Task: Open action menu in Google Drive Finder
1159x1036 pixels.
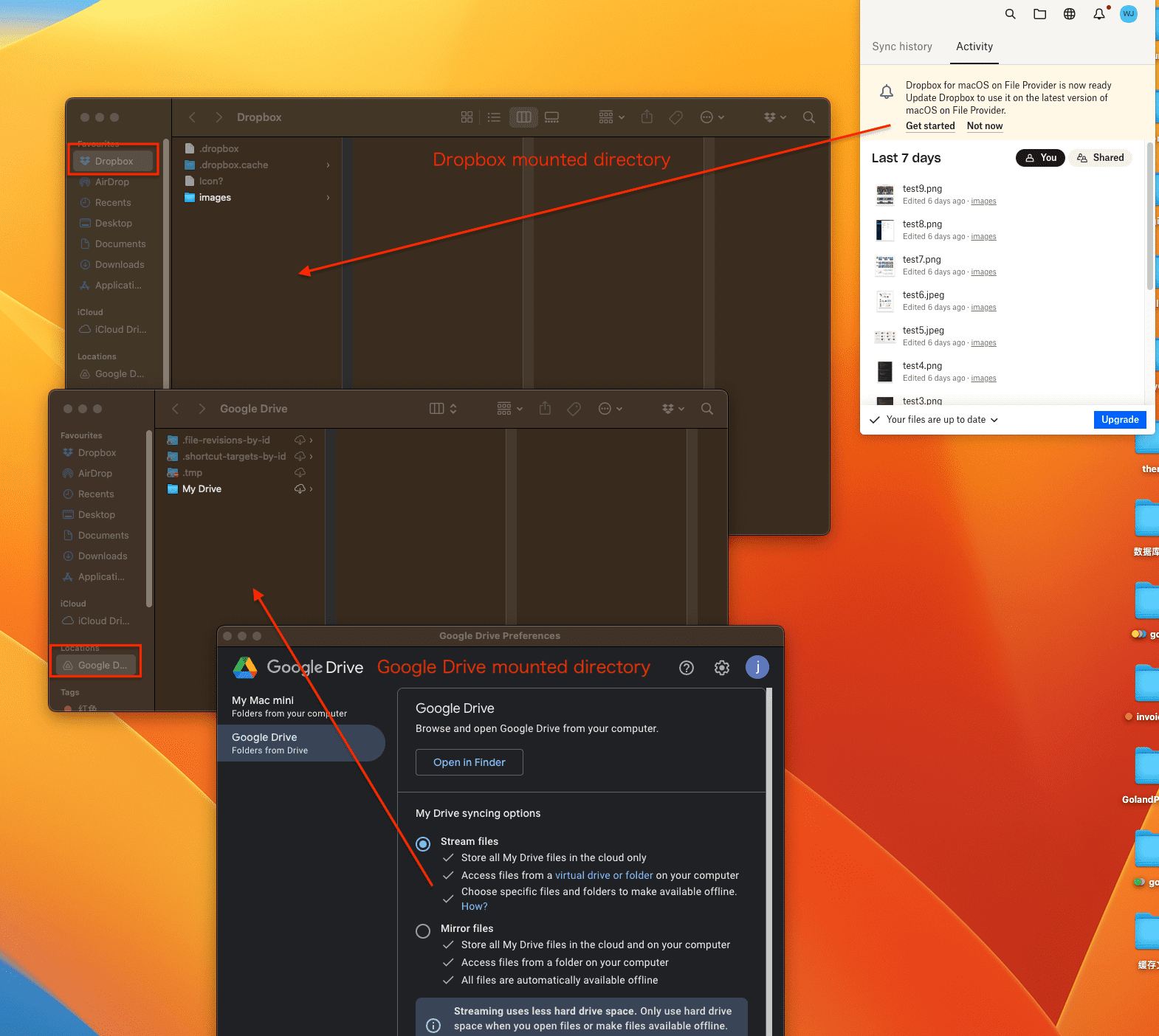Action: pos(610,409)
